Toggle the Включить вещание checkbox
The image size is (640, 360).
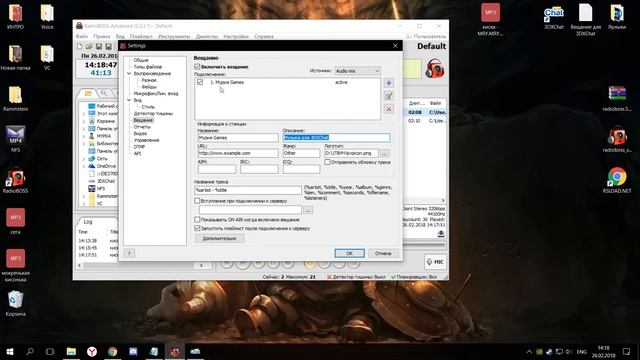(198, 67)
